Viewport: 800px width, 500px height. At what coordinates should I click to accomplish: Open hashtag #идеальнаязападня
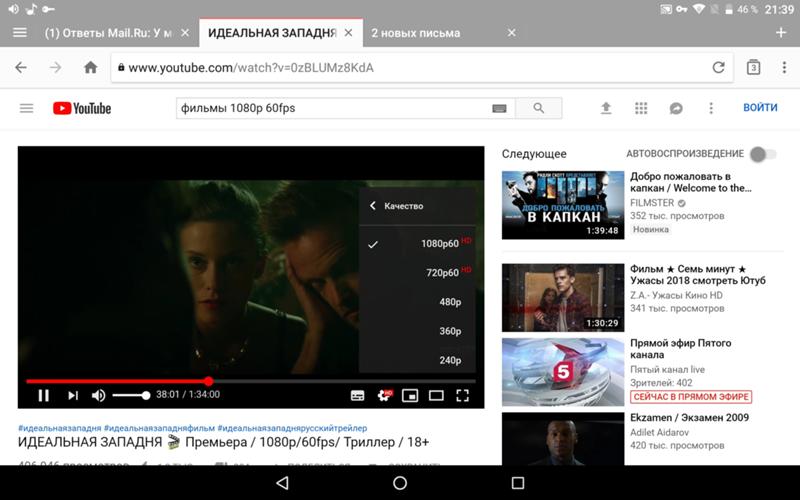(x=60, y=428)
